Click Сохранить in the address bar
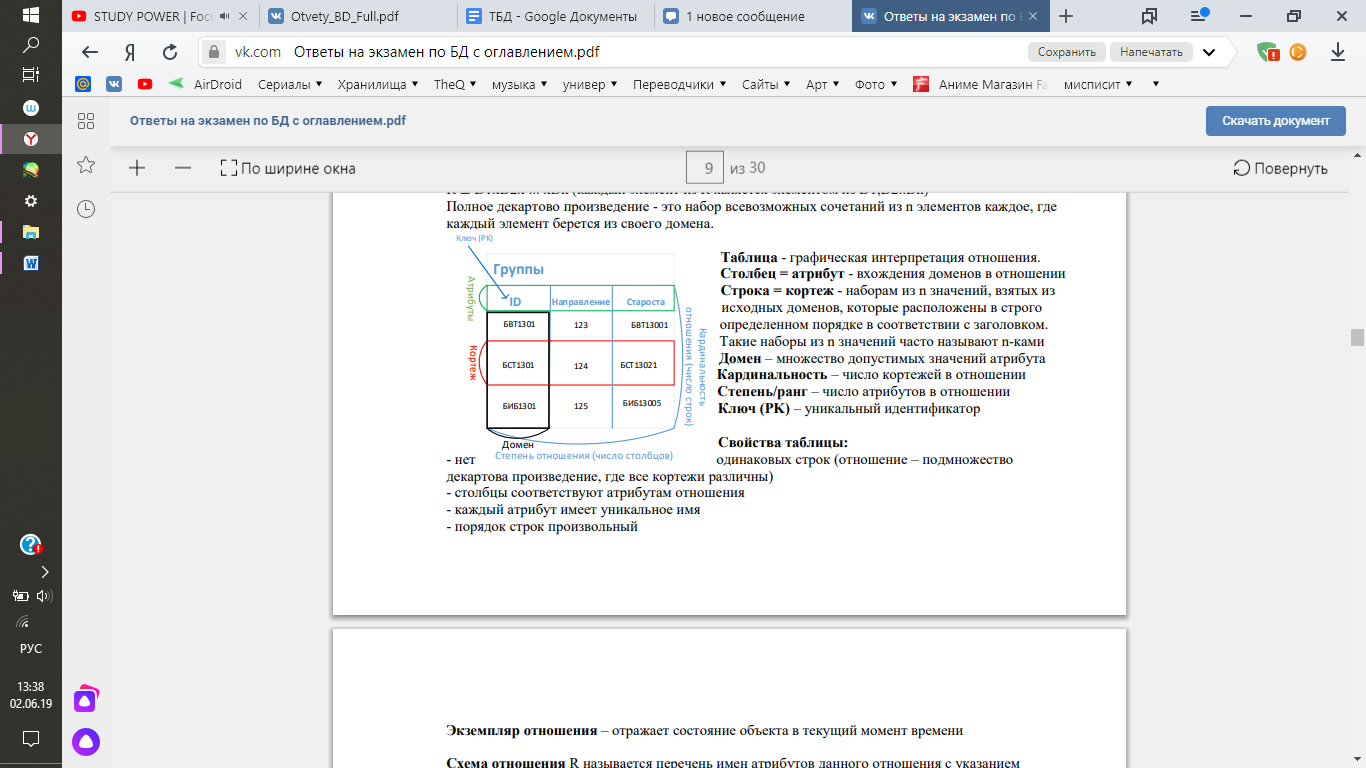The image size is (1366, 768). pos(1066,52)
